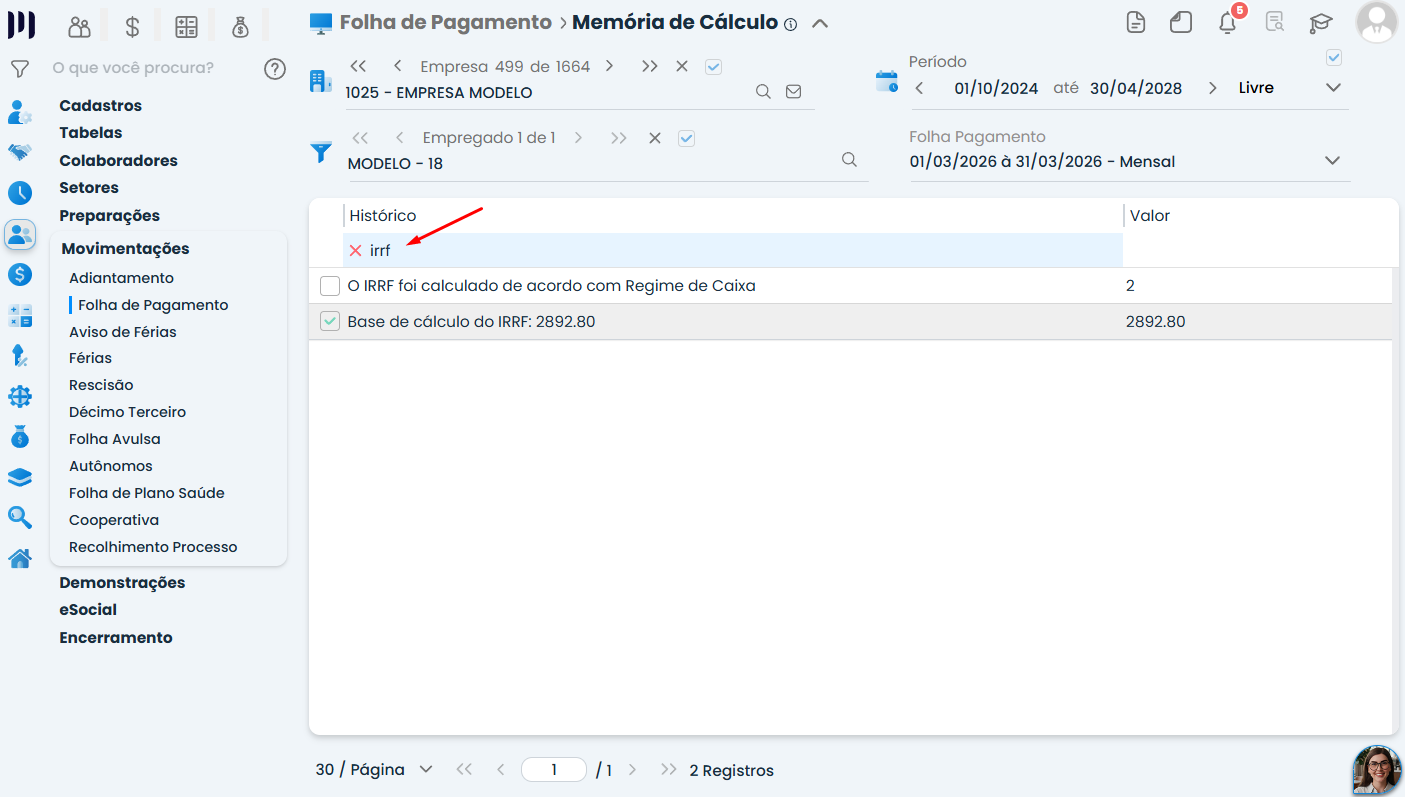Toggle the checkbox above Período dropdown
Viewport: 1405px width, 797px height.
(x=1334, y=58)
